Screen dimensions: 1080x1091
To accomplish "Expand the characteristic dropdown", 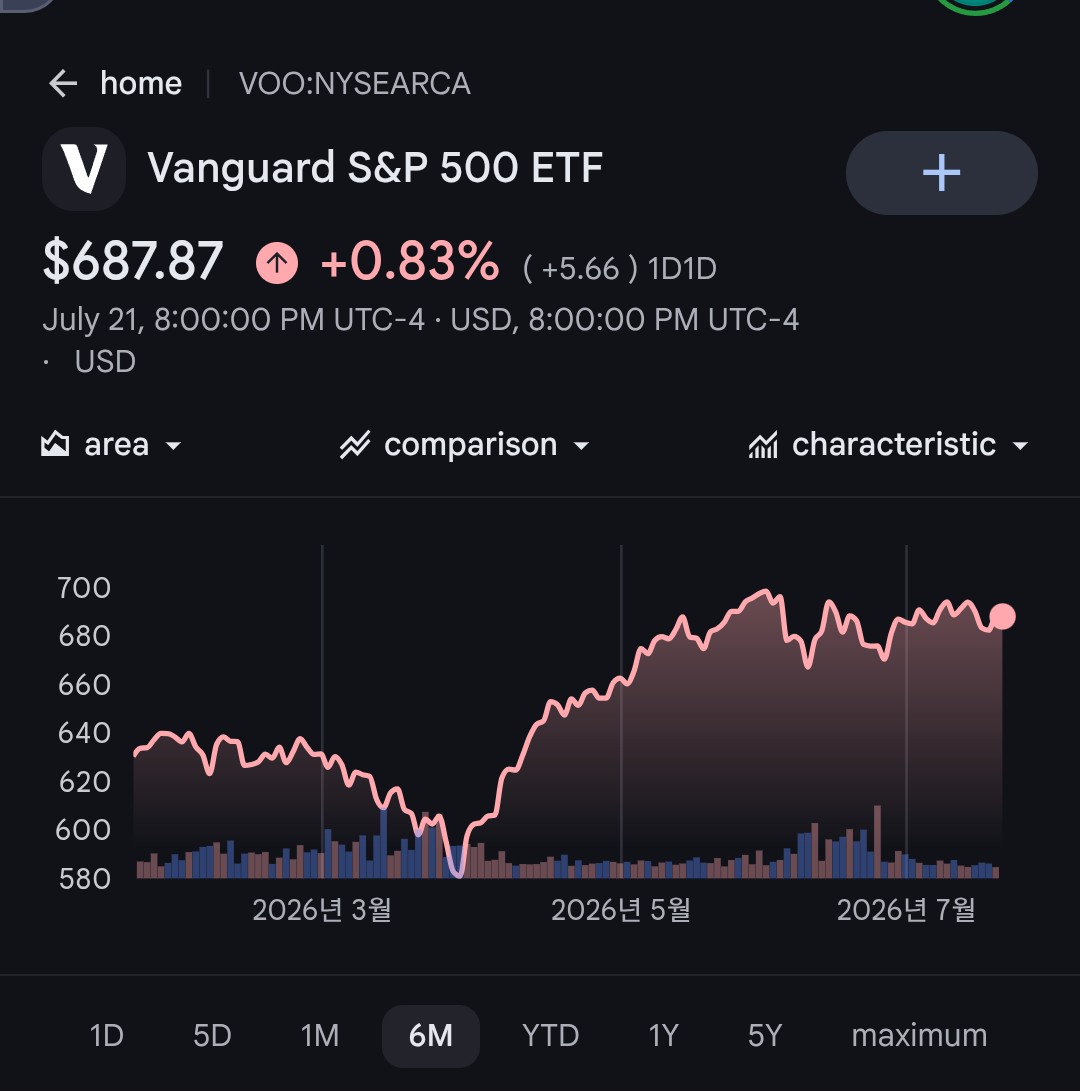I will tap(1020, 446).
